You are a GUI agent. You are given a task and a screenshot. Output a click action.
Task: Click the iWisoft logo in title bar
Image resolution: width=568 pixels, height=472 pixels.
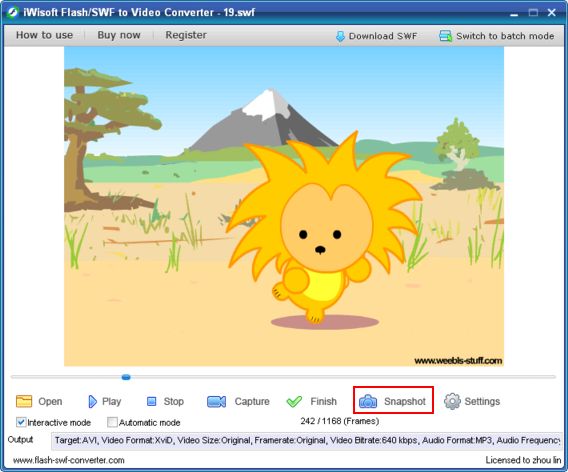[x=12, y=12]
